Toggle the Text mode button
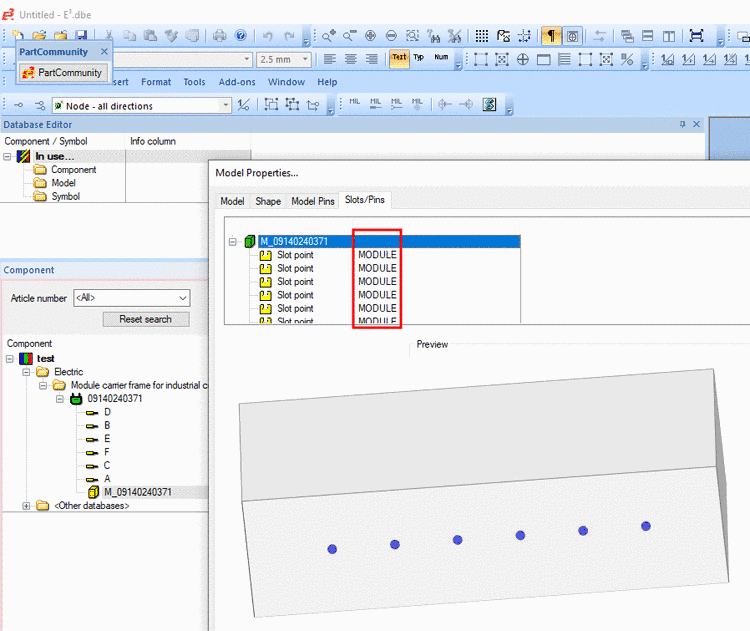The width and height of the screenshot is (750, 631). tap(399, 59)
